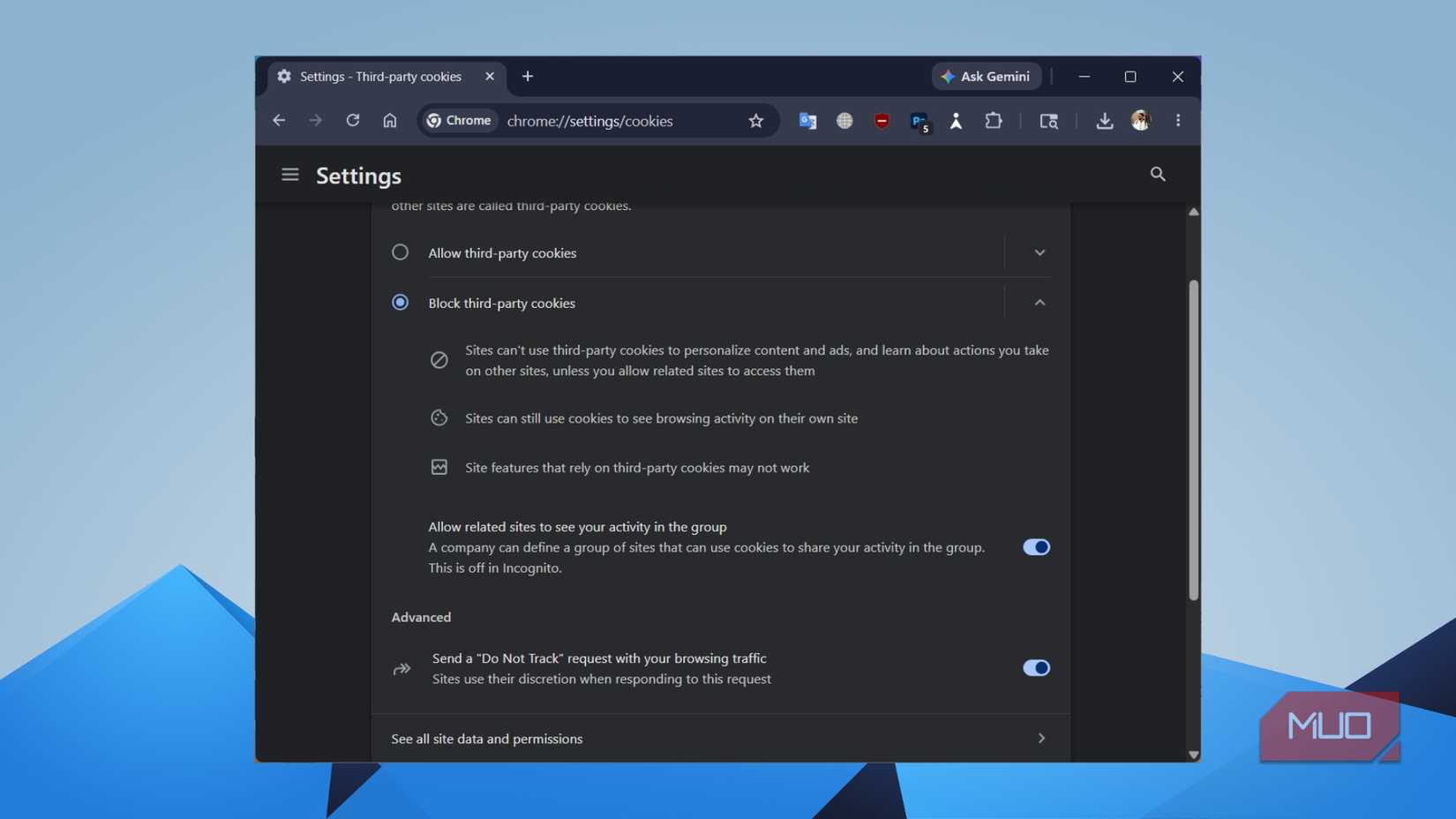1456x819 pixels.
Task: Click the forward navigation arrow
Action: [x=315, y=120]
